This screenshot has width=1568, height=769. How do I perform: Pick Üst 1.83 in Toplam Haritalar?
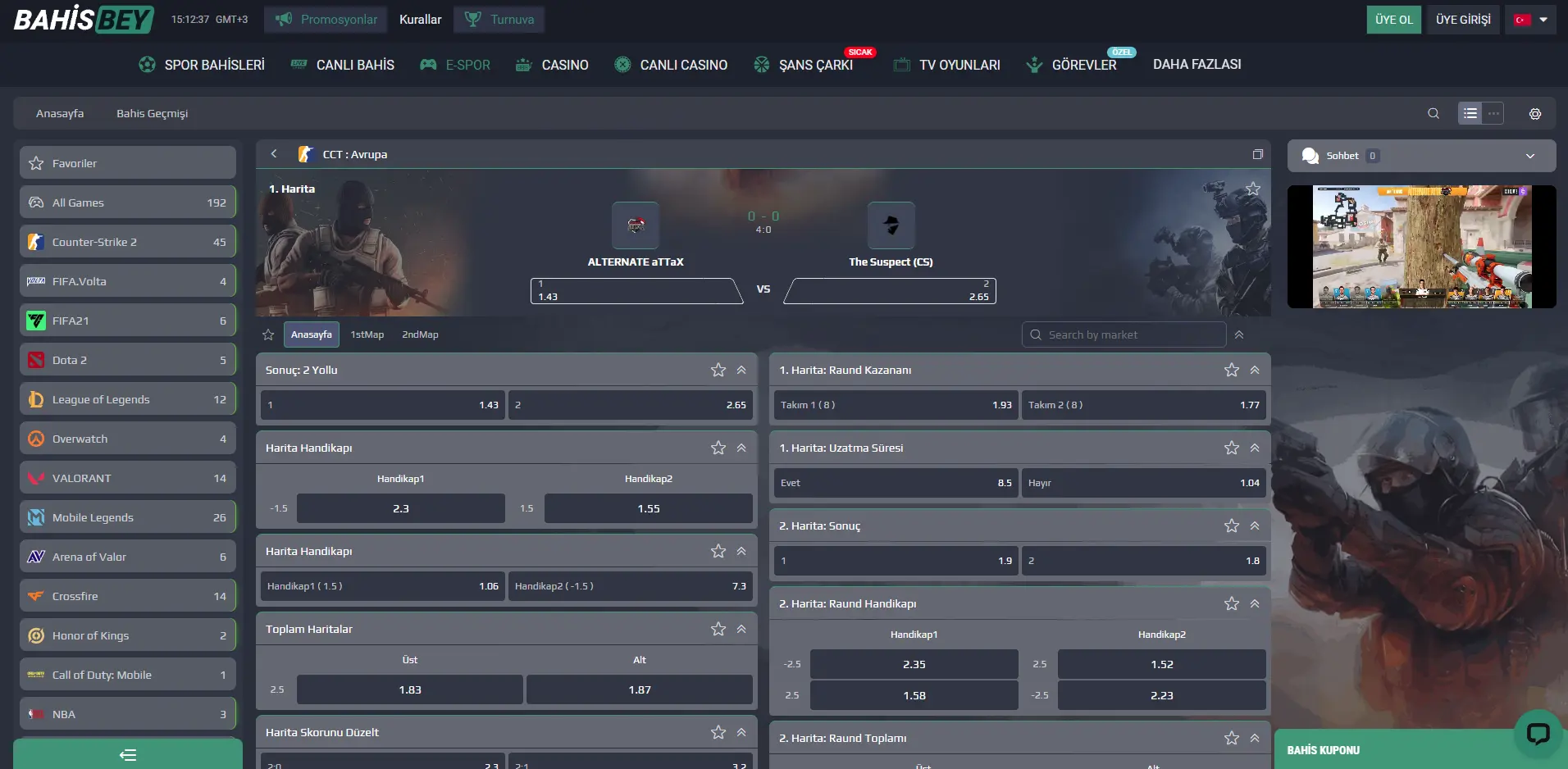[410, 689]
